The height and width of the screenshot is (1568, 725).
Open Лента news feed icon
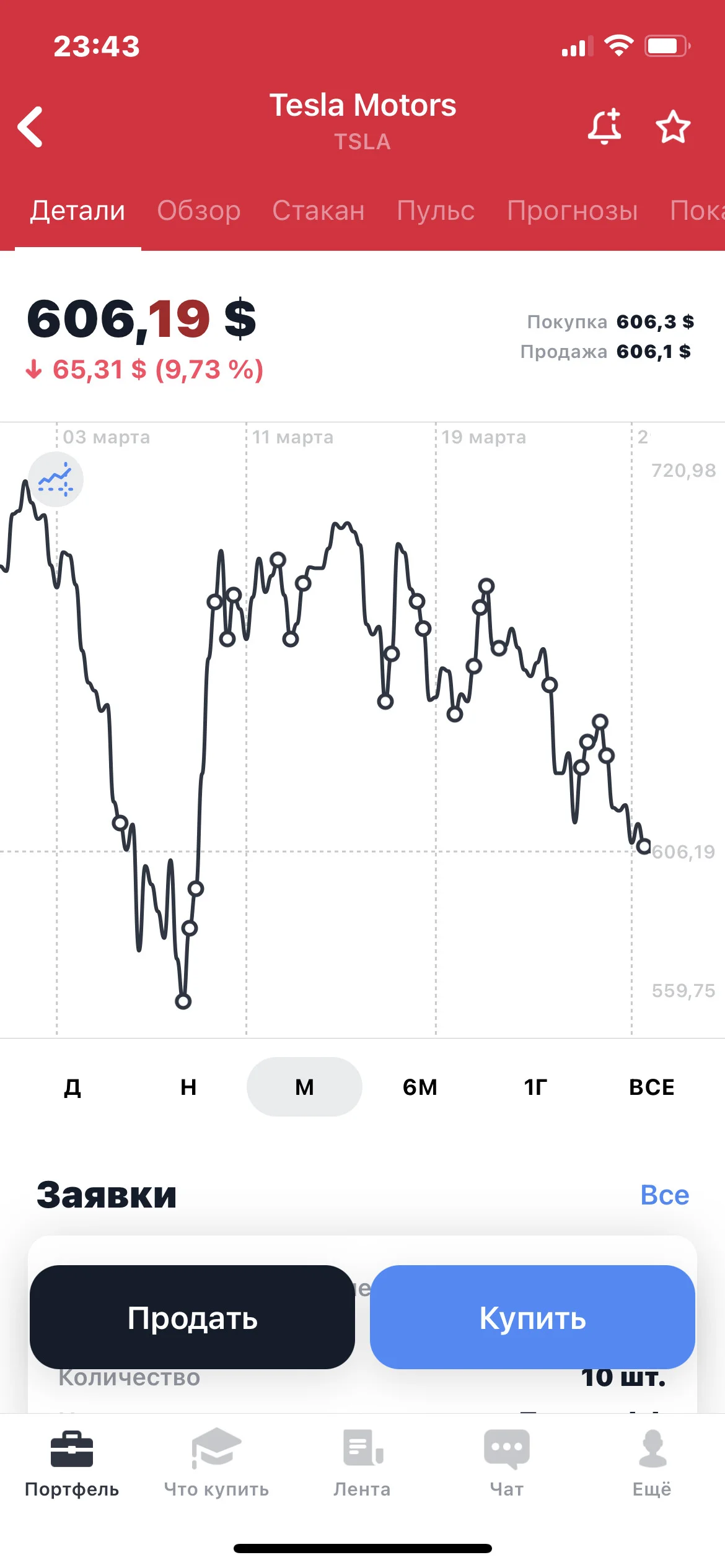pyautogui.click(x=362, y=1448)
